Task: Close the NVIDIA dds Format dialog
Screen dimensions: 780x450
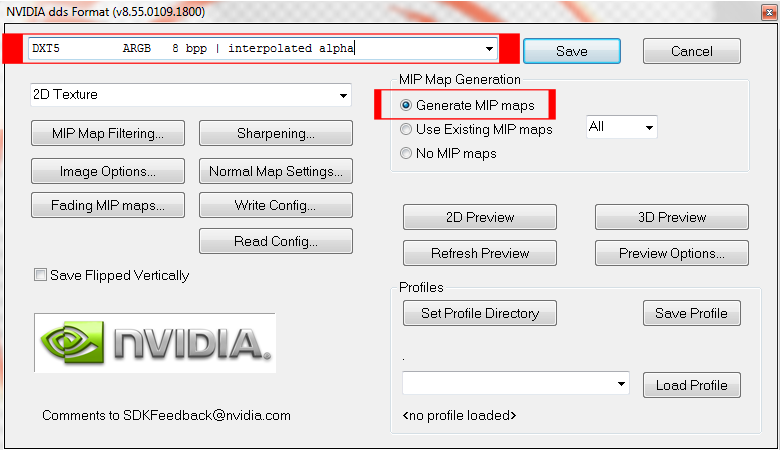Action: point(769,12)
